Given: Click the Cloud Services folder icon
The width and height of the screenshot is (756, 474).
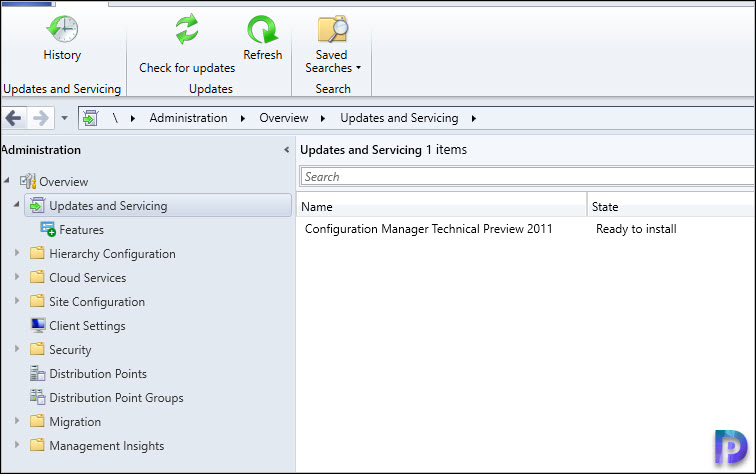Looking at the screenshot, I should [x=37, y=277].
